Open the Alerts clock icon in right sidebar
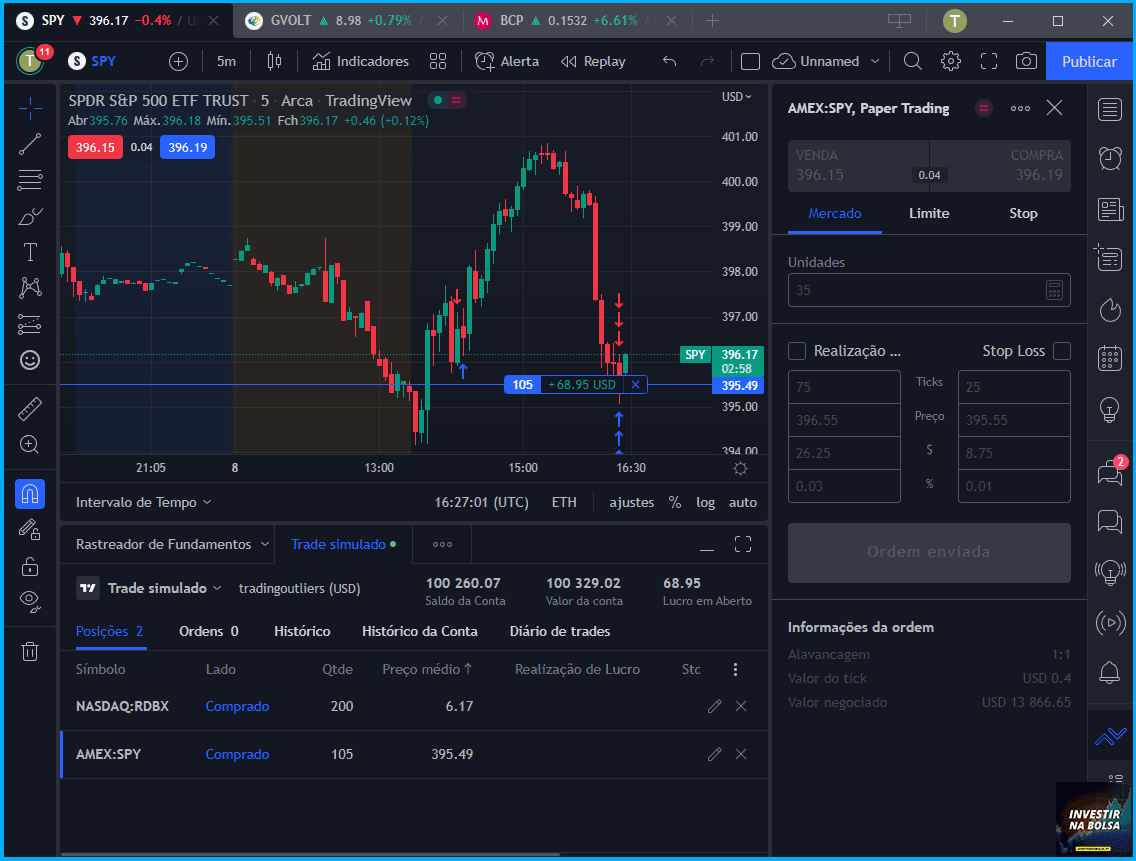 [1110, 157]
